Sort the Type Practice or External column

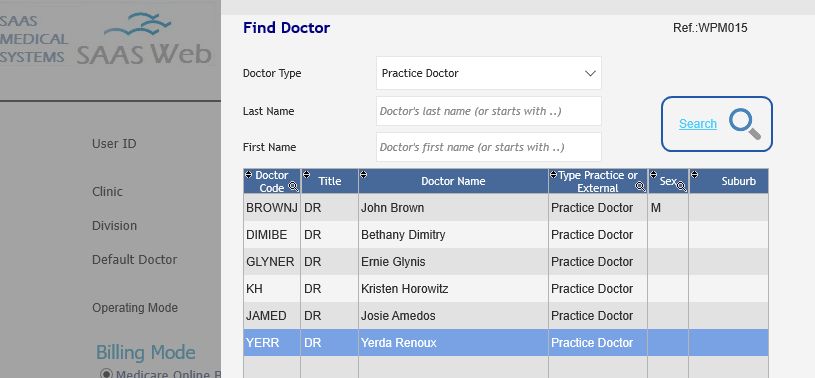point(554,175)
